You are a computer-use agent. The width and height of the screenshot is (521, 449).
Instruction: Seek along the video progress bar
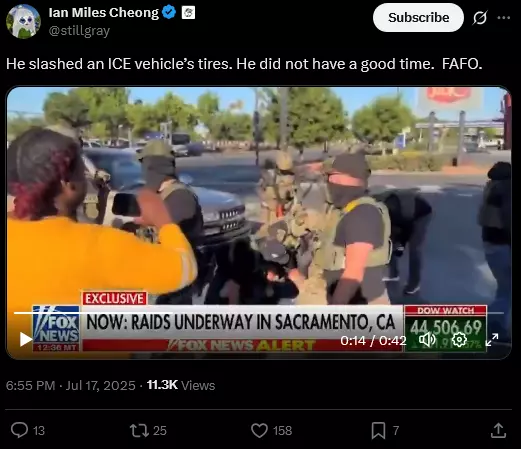259,313
